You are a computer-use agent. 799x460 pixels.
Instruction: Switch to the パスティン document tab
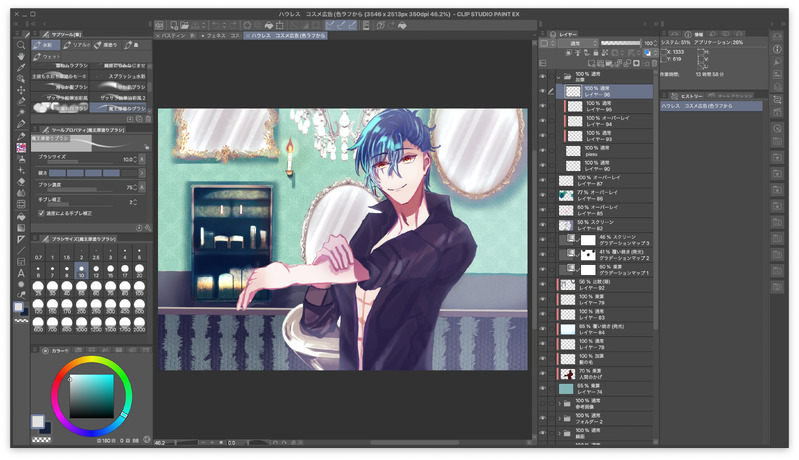(176, 36)
